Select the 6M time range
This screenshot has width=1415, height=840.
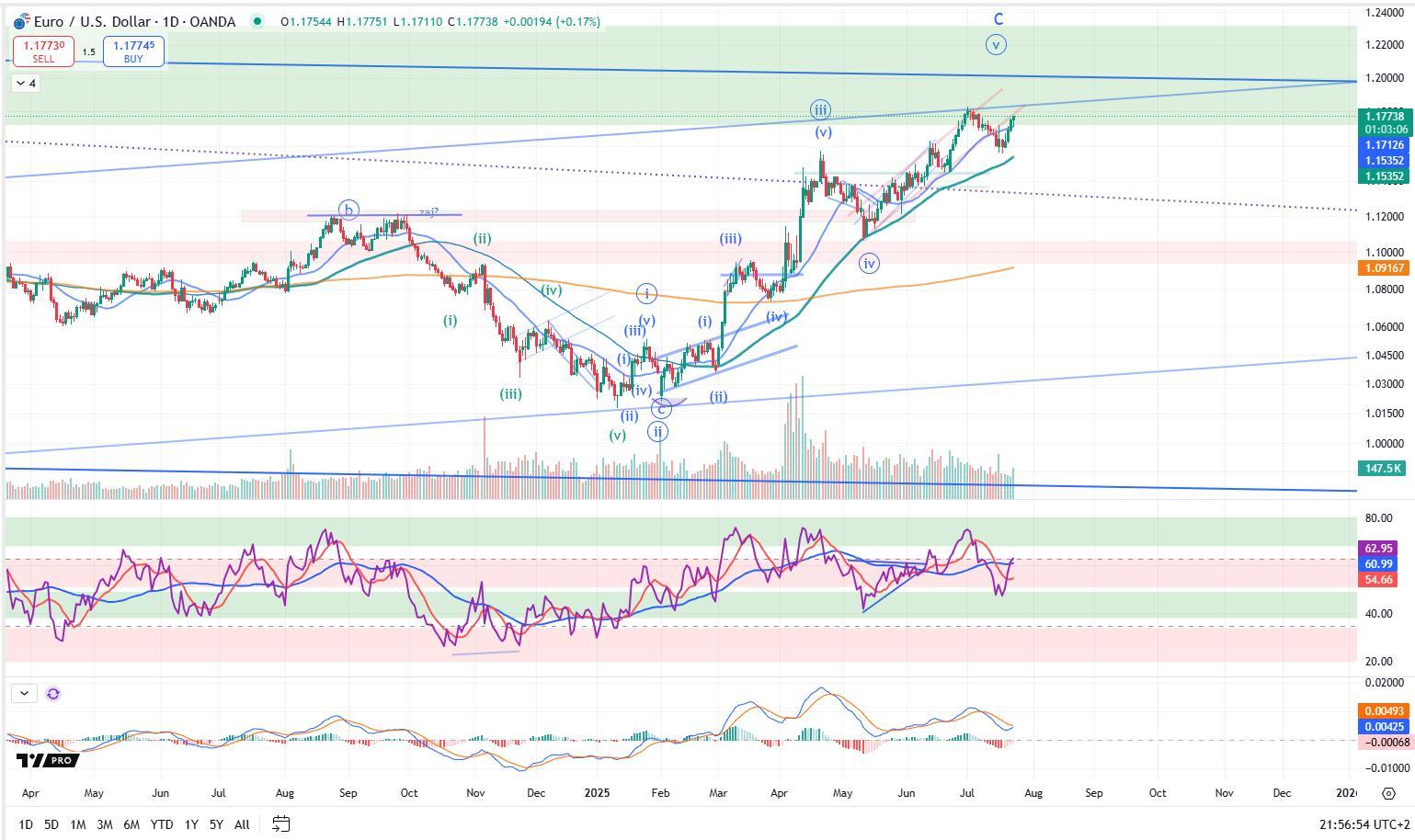point(131,824)
